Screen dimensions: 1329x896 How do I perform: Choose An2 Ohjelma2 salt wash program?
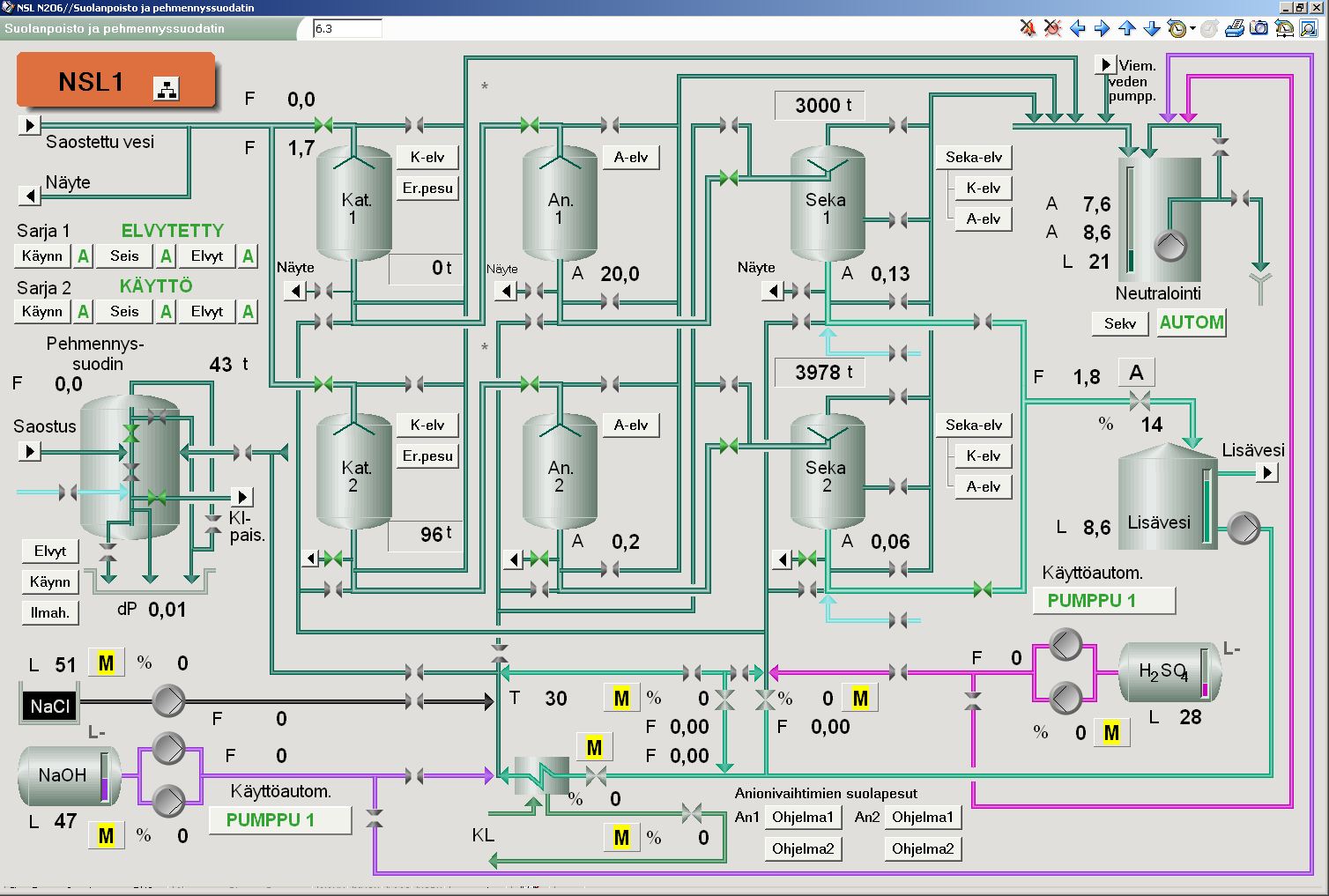923,849
